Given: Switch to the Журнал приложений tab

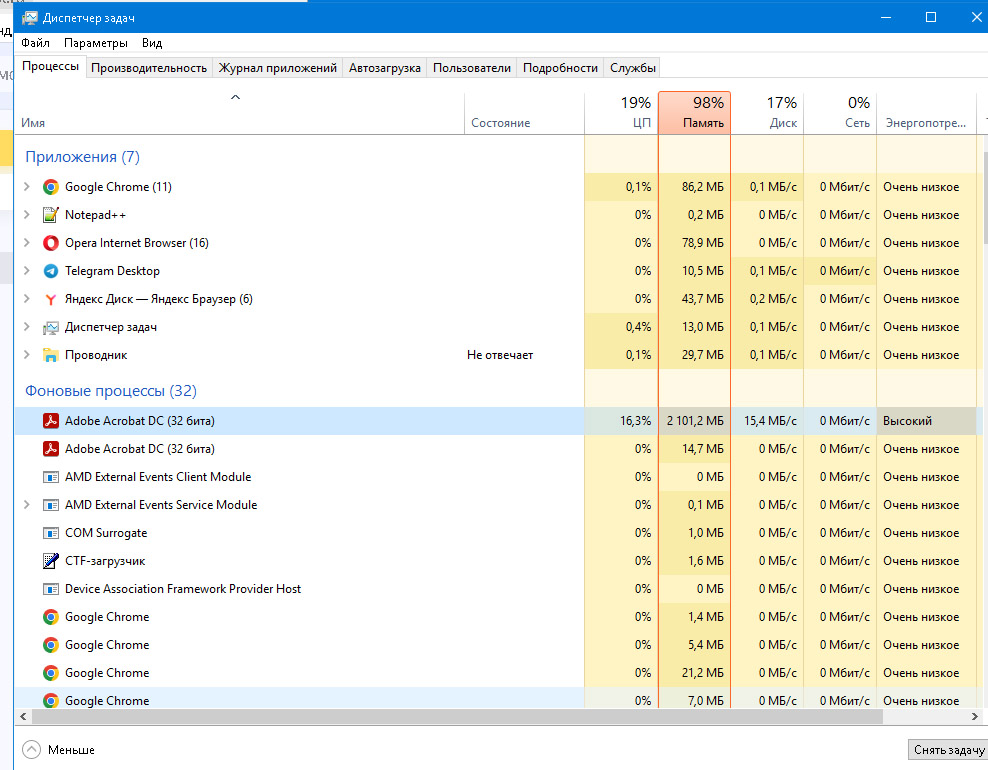Looking at the screenshot, I should (x=278, y=67).
